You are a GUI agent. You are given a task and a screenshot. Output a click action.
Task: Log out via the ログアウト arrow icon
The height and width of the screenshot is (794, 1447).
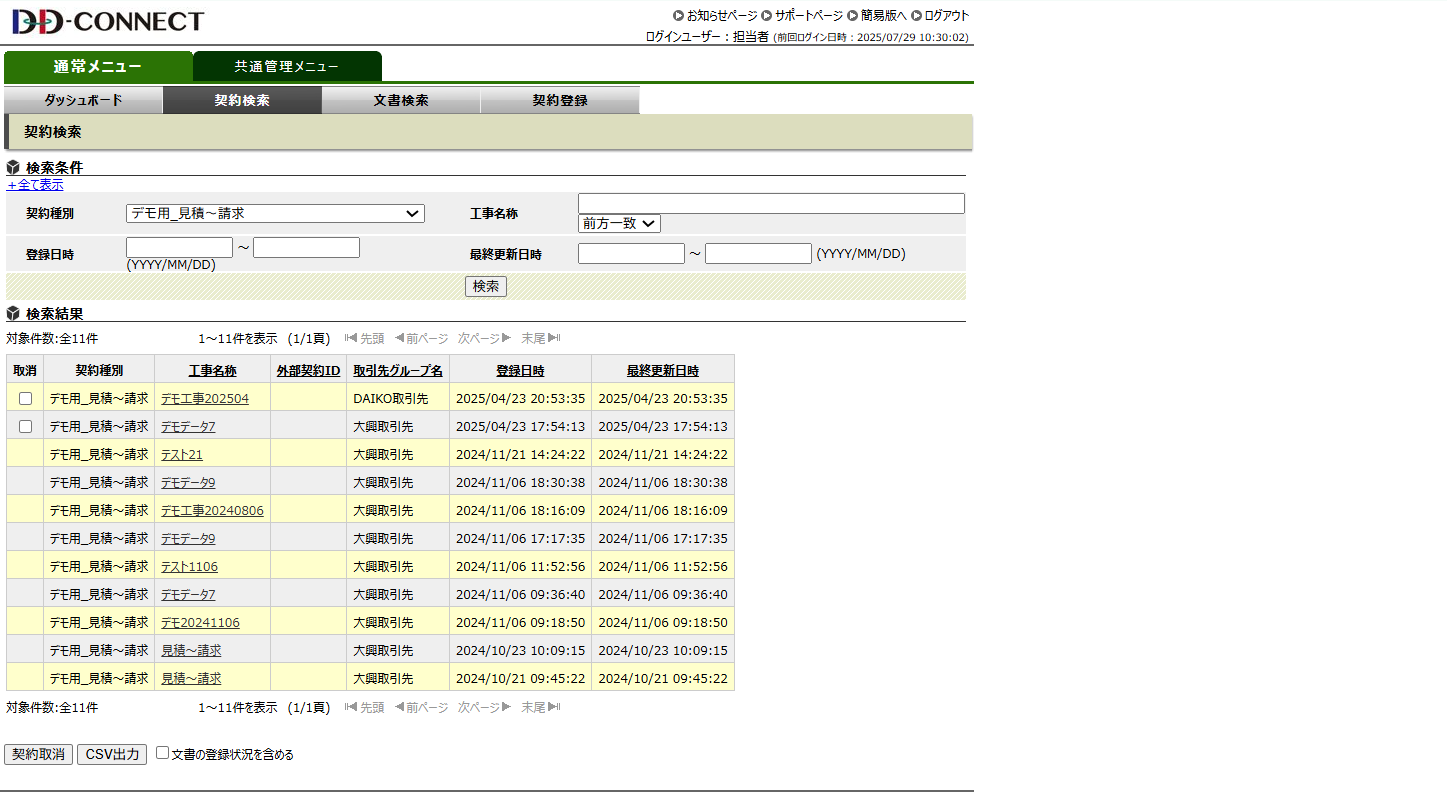[916, 15]
